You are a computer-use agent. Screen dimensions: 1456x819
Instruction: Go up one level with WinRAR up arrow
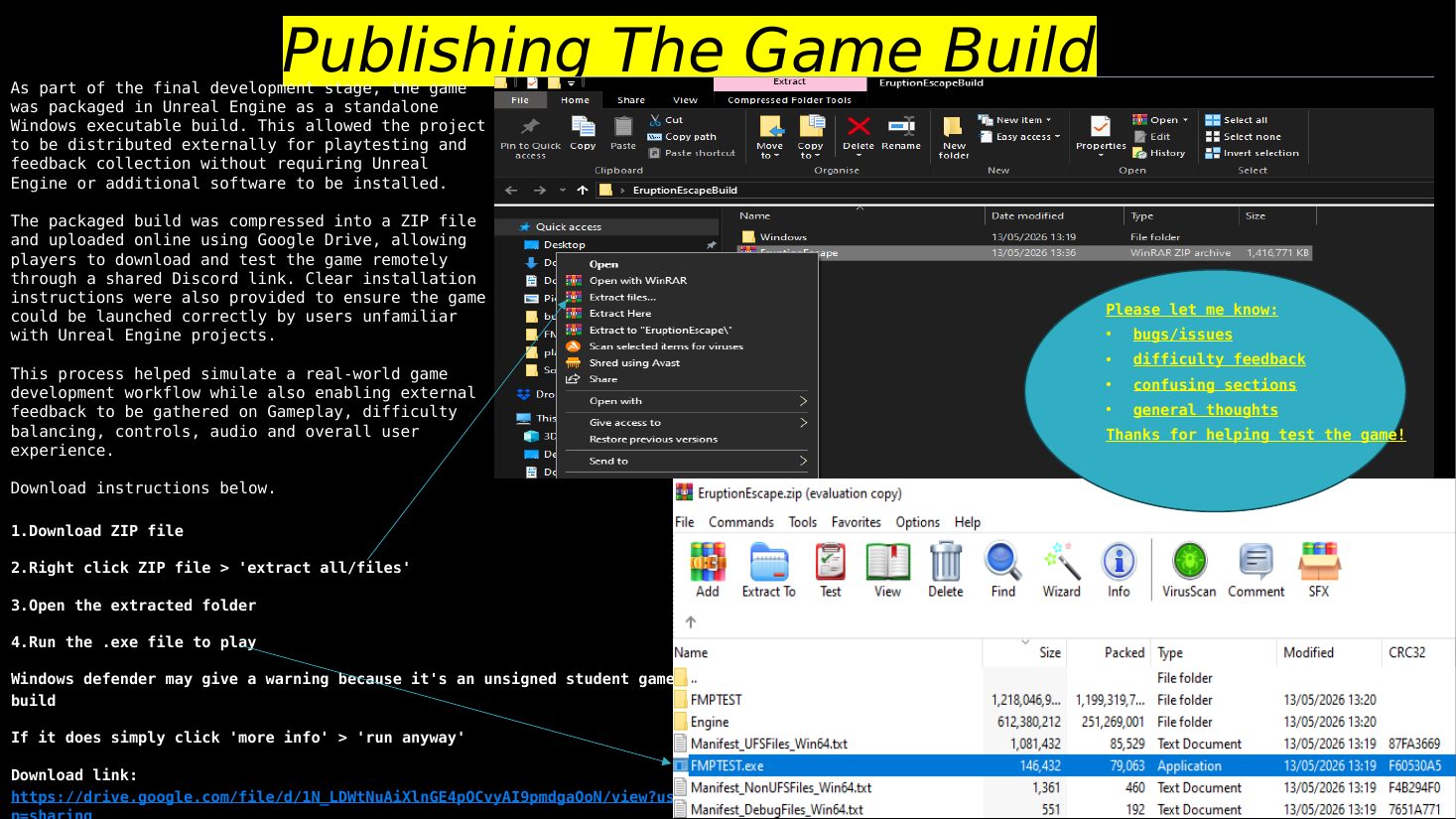click(691, 621)
